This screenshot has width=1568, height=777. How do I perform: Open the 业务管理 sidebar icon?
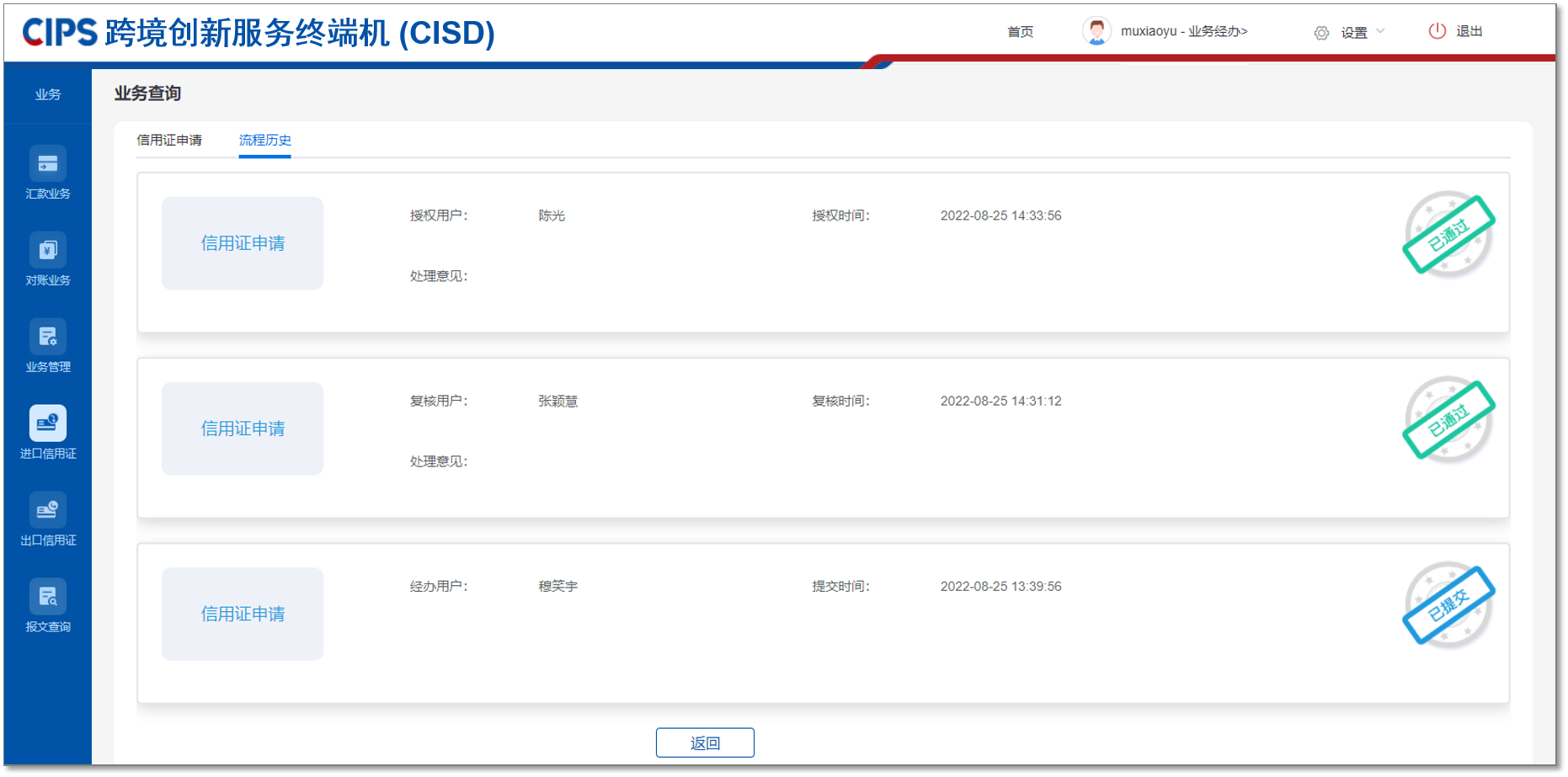point(48,338)
